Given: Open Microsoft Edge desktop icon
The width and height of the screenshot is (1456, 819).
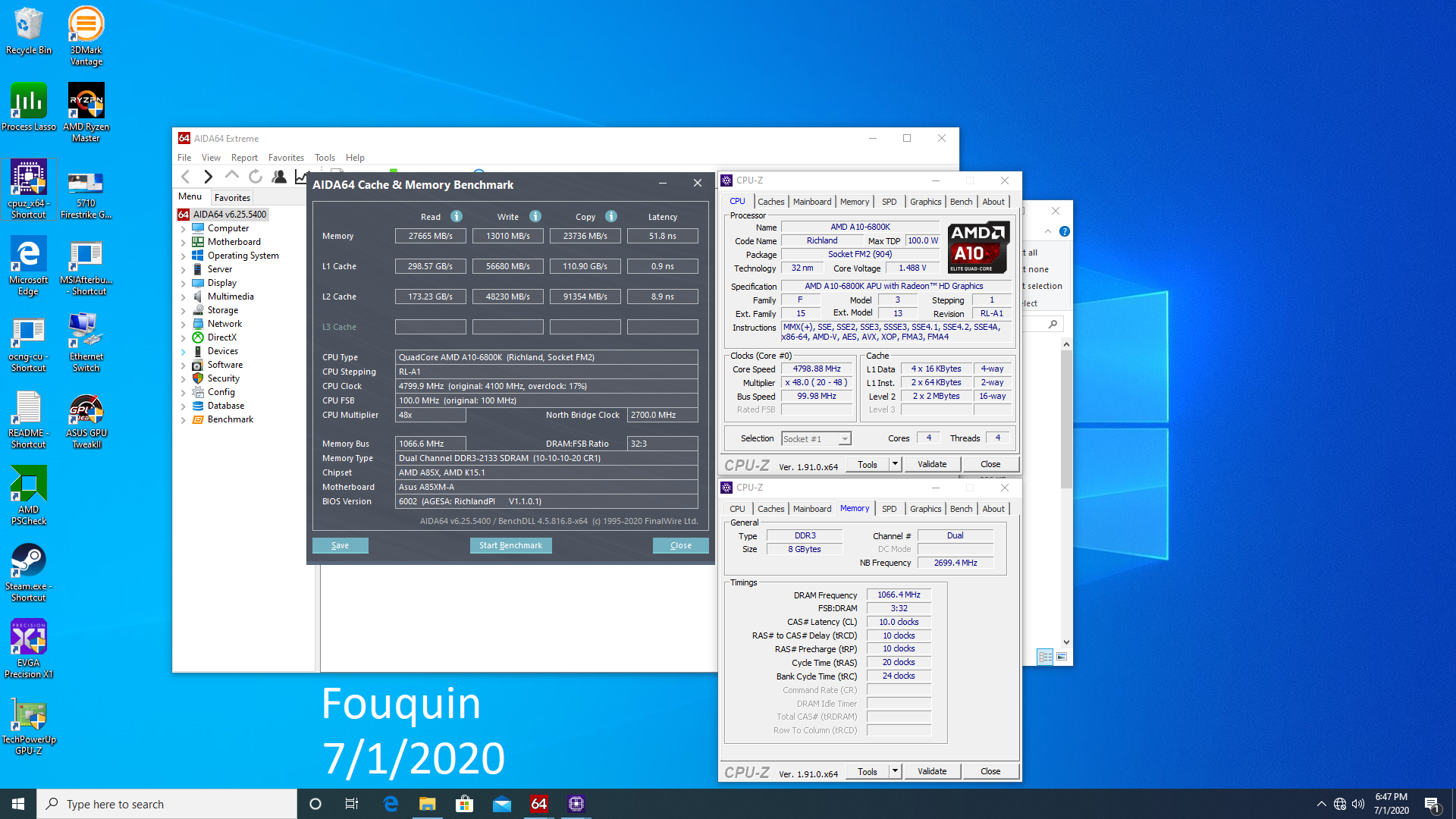Looking at the screenshot, I should pyautogui.click(x=28, y=265).
